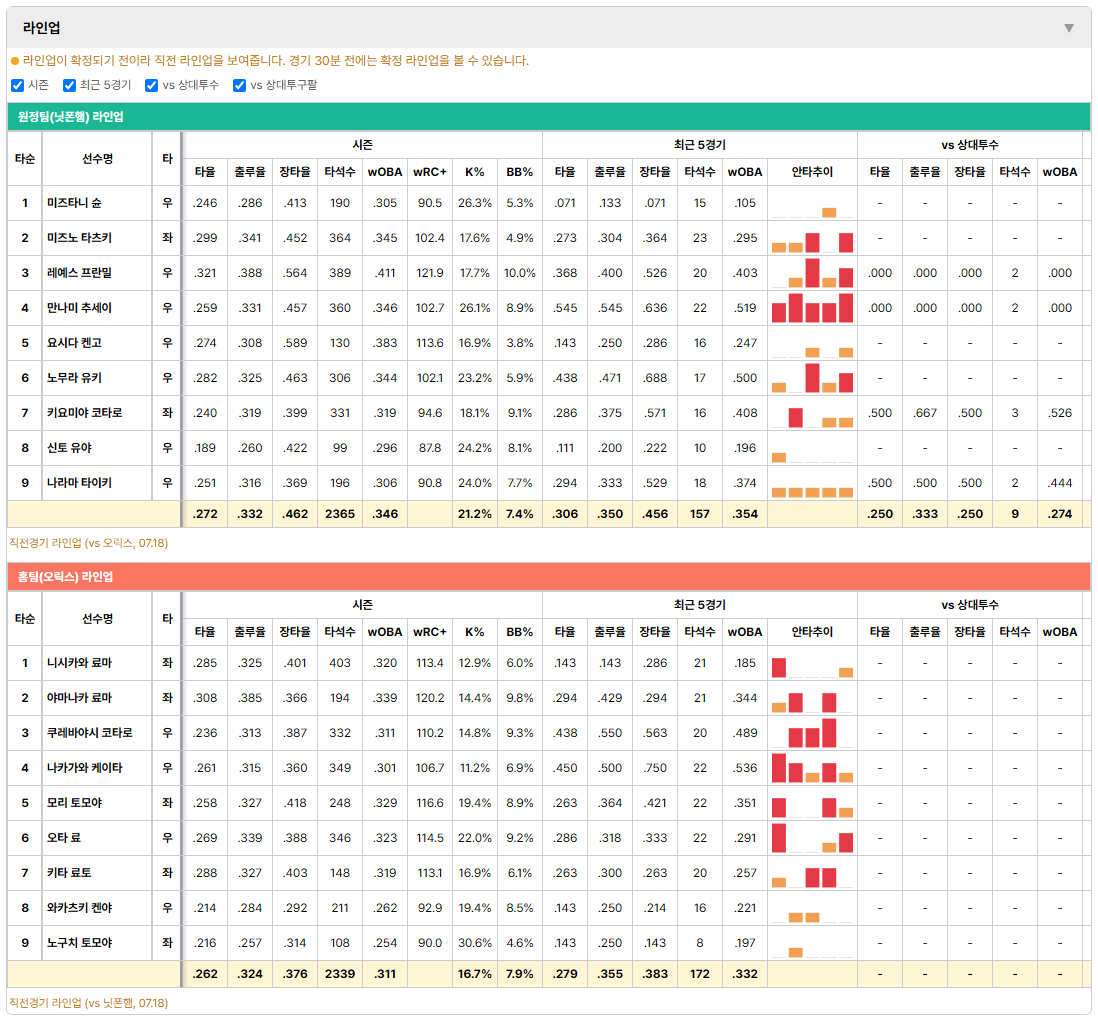The height and width of the screenshot is (1021, 1098).
Task: Open 니시카와 료마 player entry
Action: tap(79, 663)
